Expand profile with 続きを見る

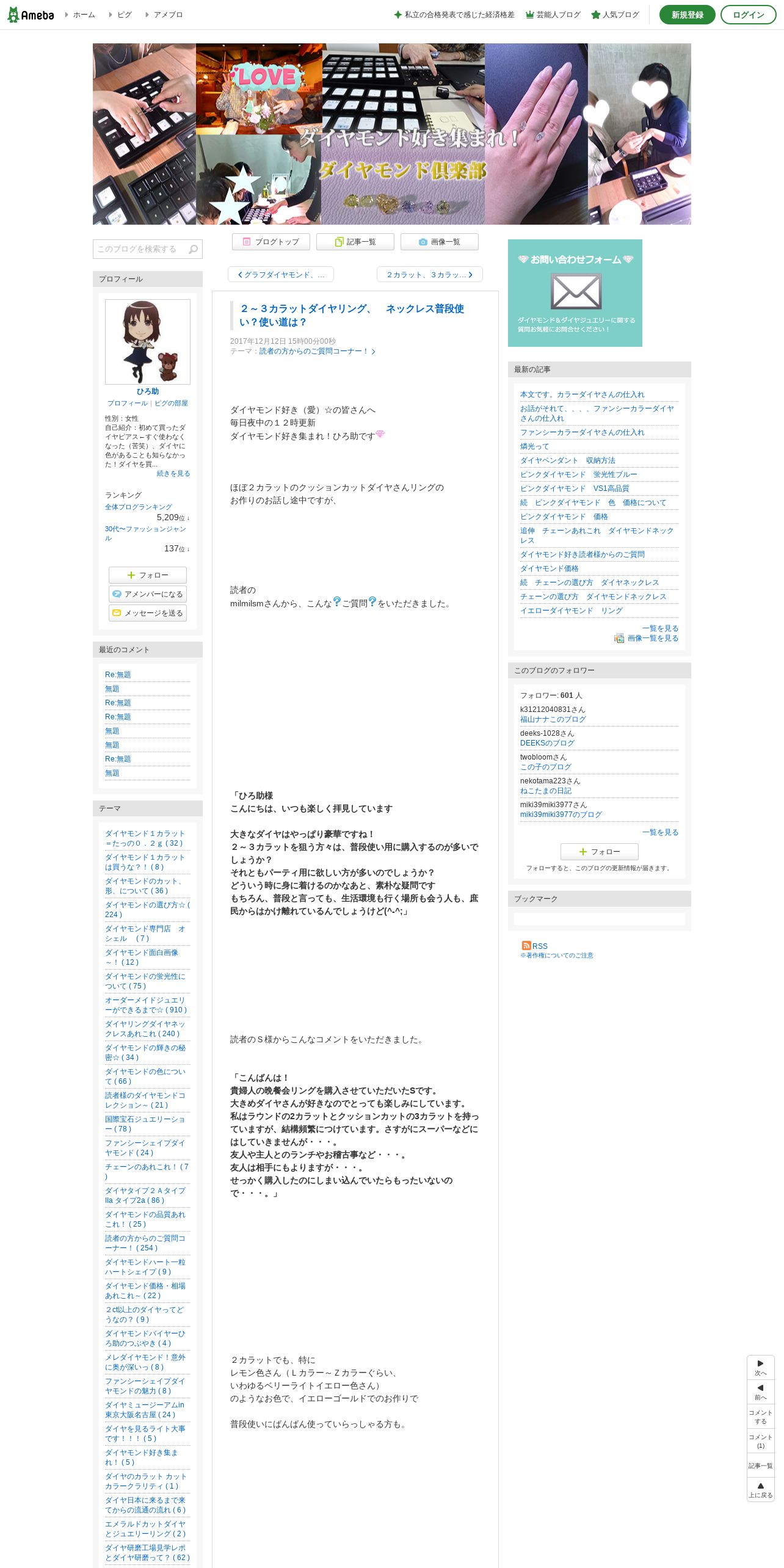[173, 474]
